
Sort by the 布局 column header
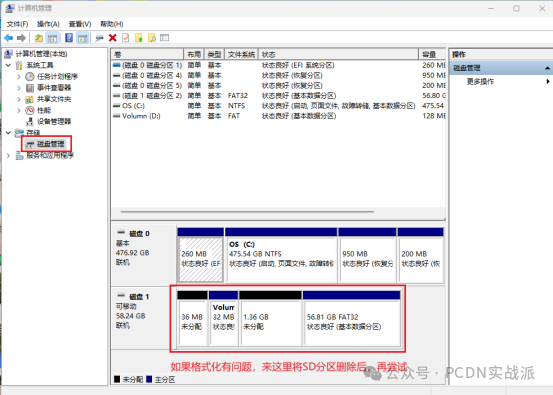[194, 54]
